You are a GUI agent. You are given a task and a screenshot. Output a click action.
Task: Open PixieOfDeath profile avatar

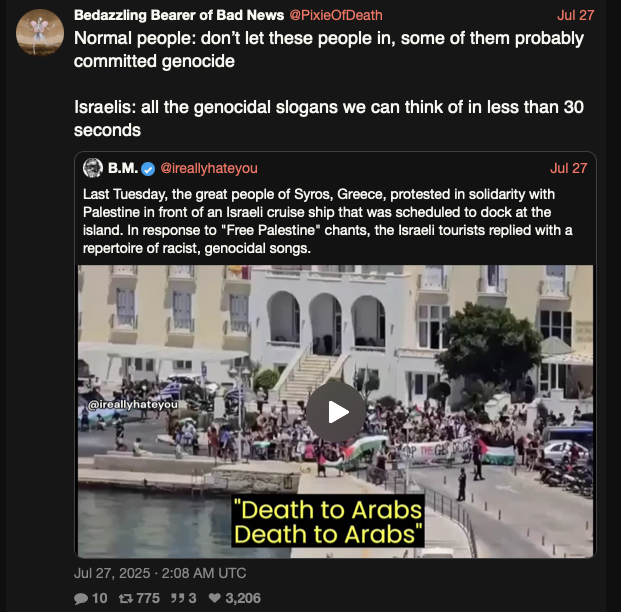tap(40, 32)
